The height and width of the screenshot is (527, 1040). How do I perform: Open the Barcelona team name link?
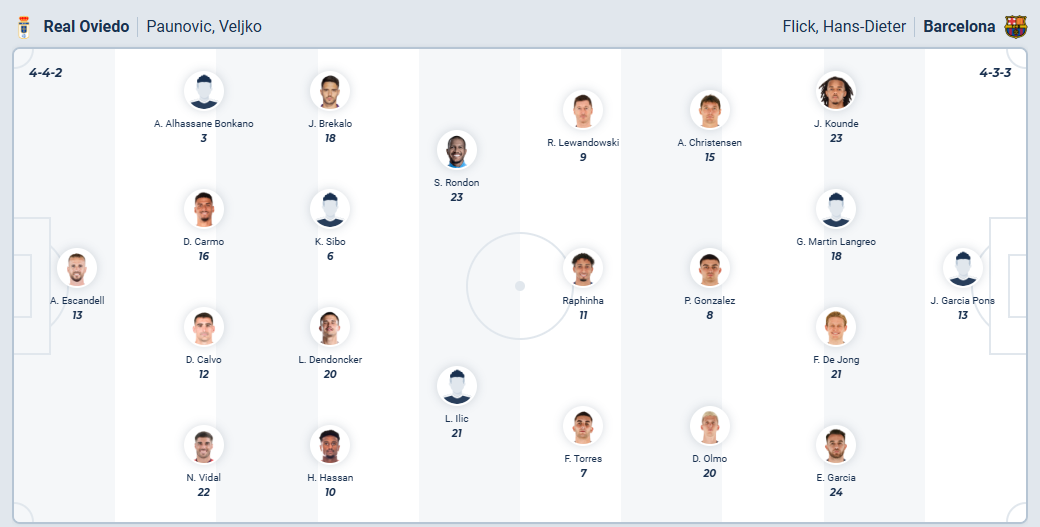959,27
